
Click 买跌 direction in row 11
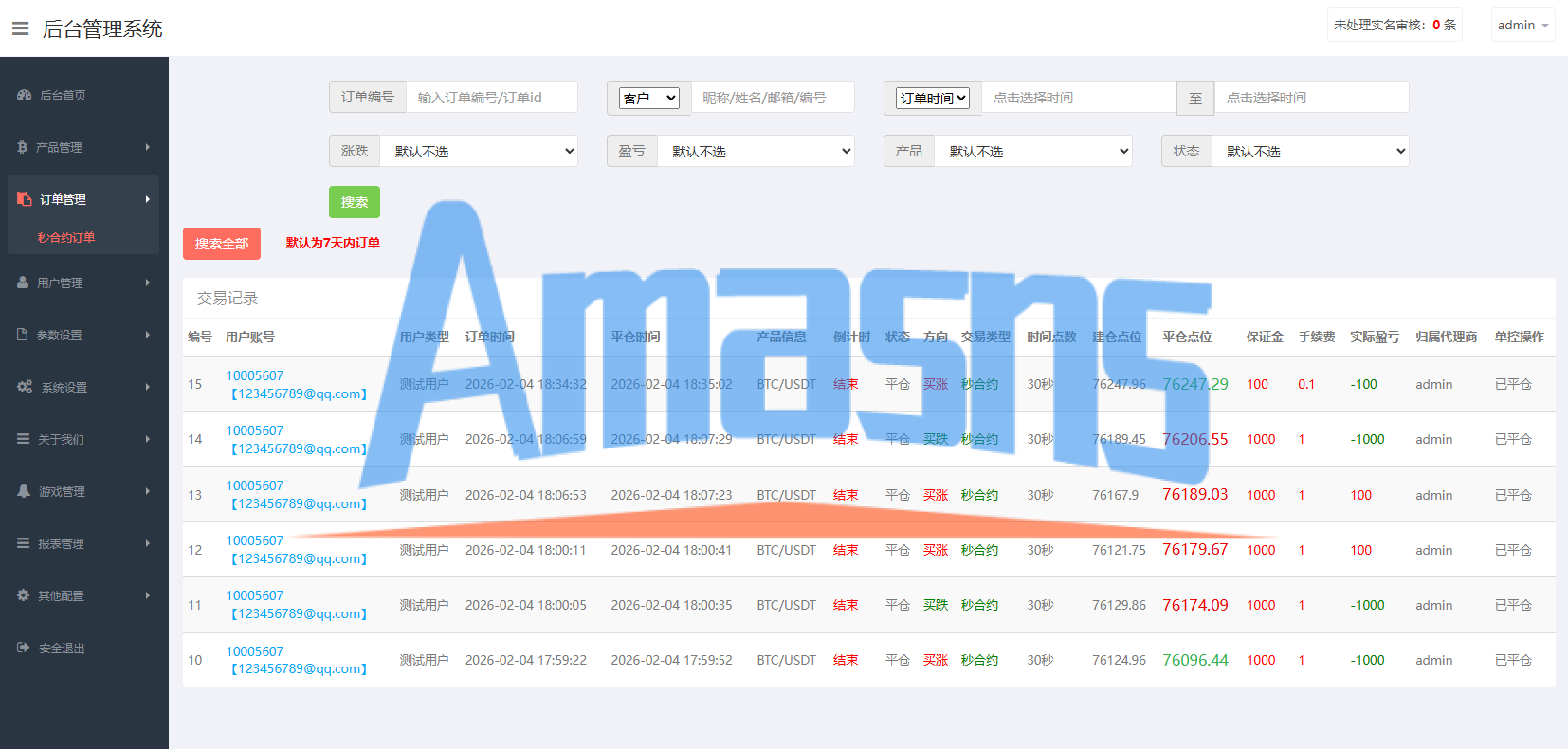click(x=936, y=605)
